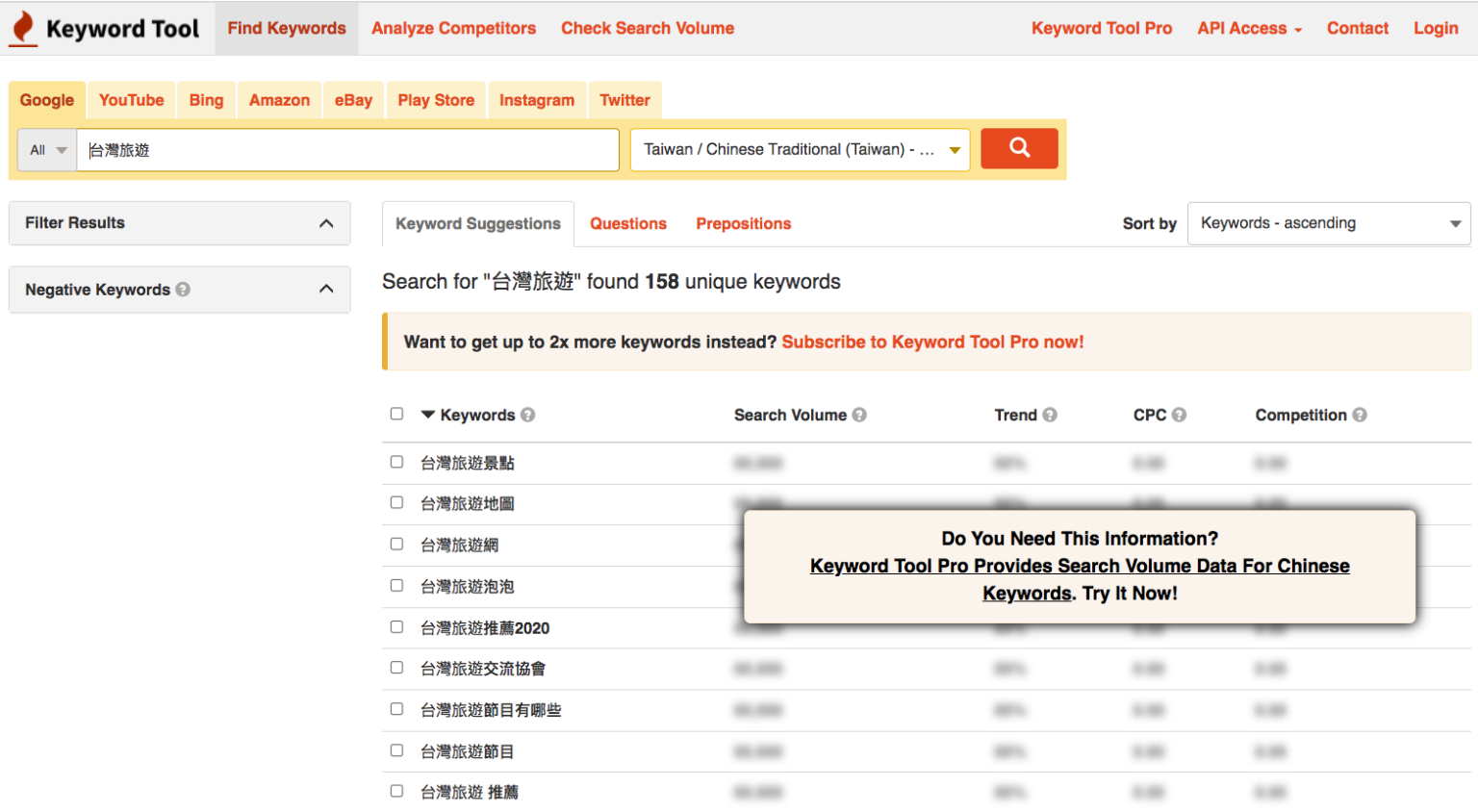
Task: Open the Taiwan / Chinese Traditional language dropdown
Action: click(x=800, y=150)
